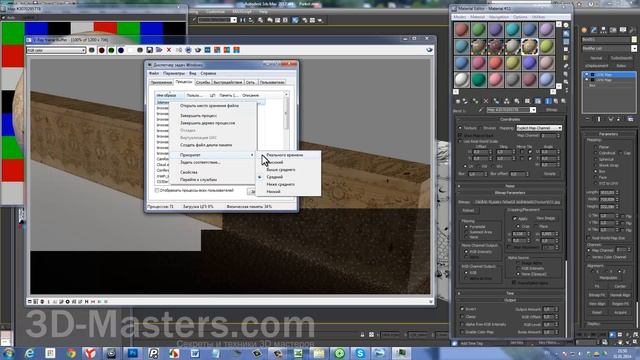
Task: Click red X clear image icon in frame buffer
Action: tap(169, 50)
